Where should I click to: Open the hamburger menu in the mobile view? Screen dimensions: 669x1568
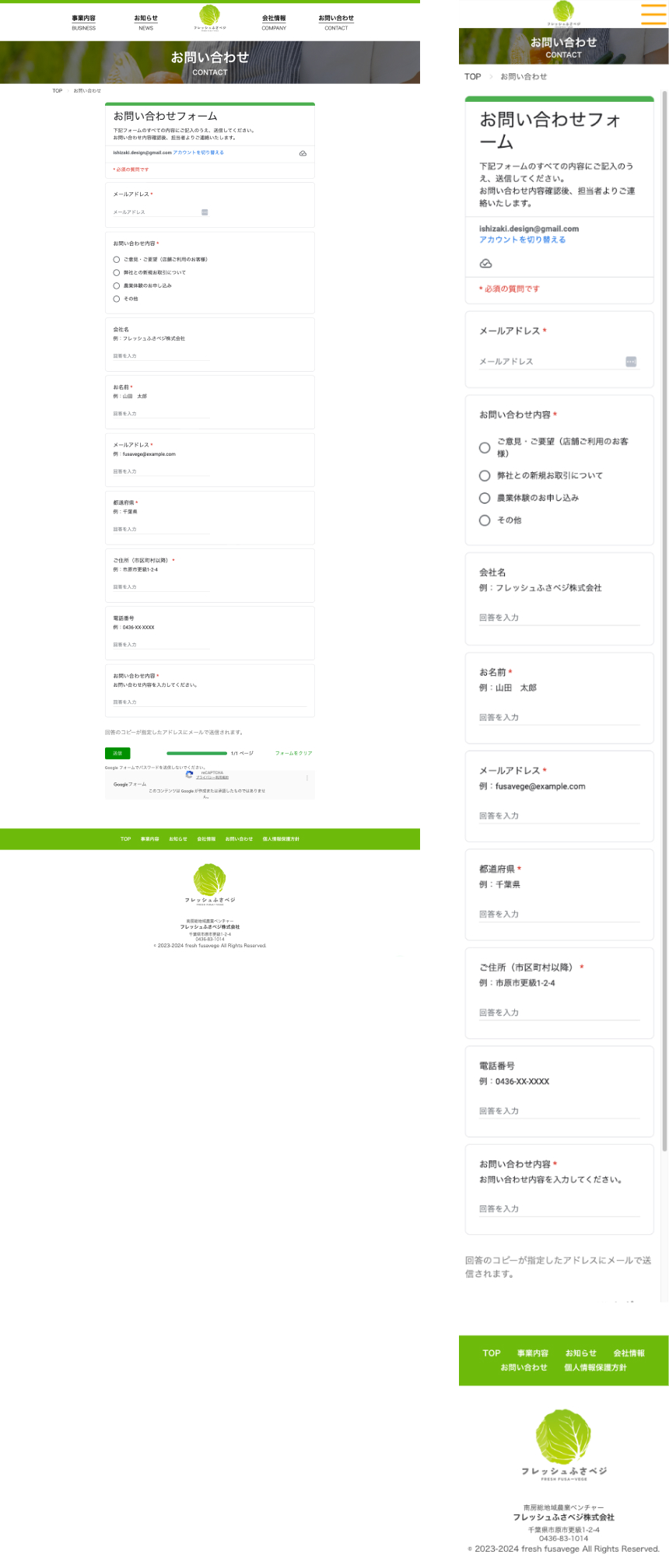point(653,14)
